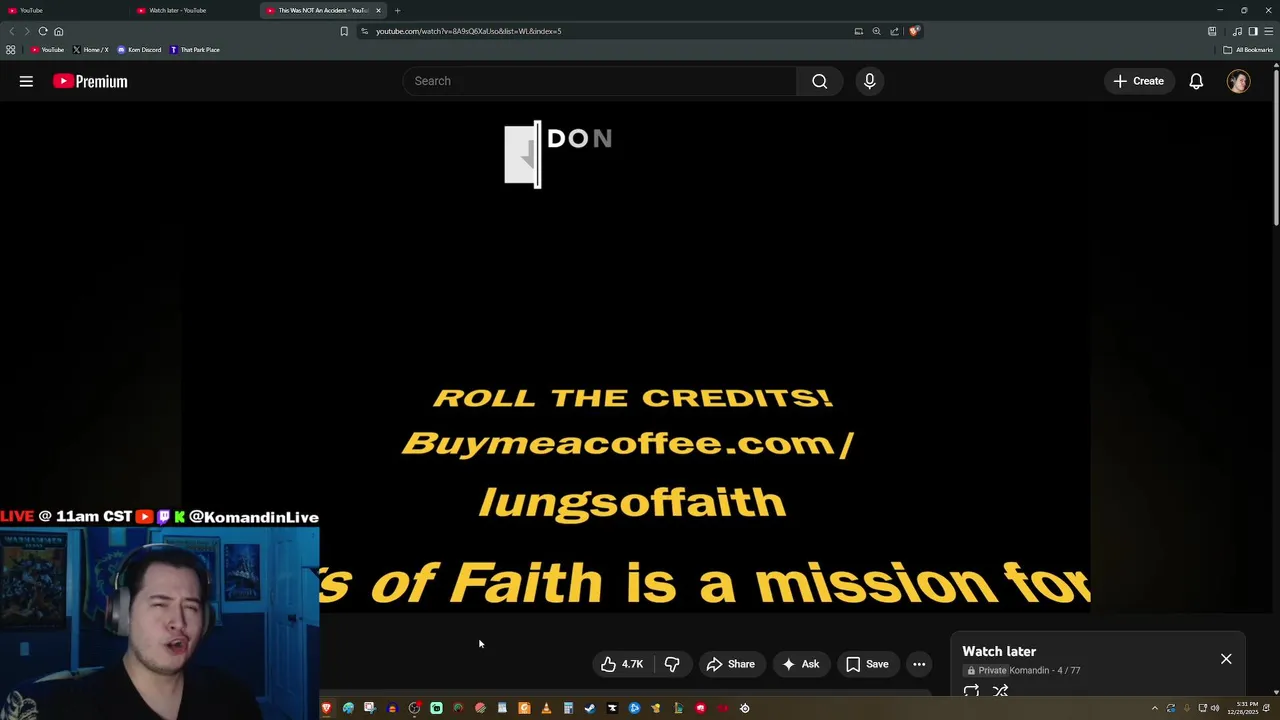Bookmark this page from the address bar
This screenshot has height=720, width=1280.
coord(344,31)
